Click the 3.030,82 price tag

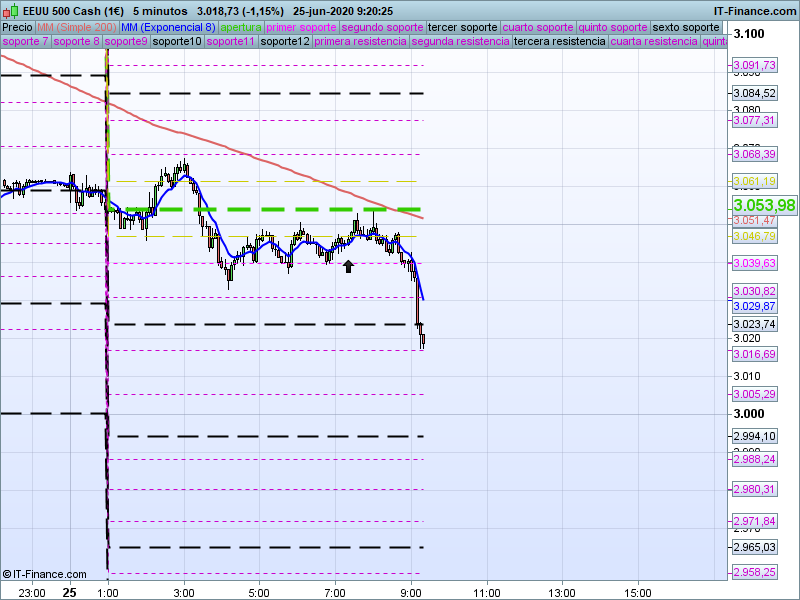click(x=755, y=291)
